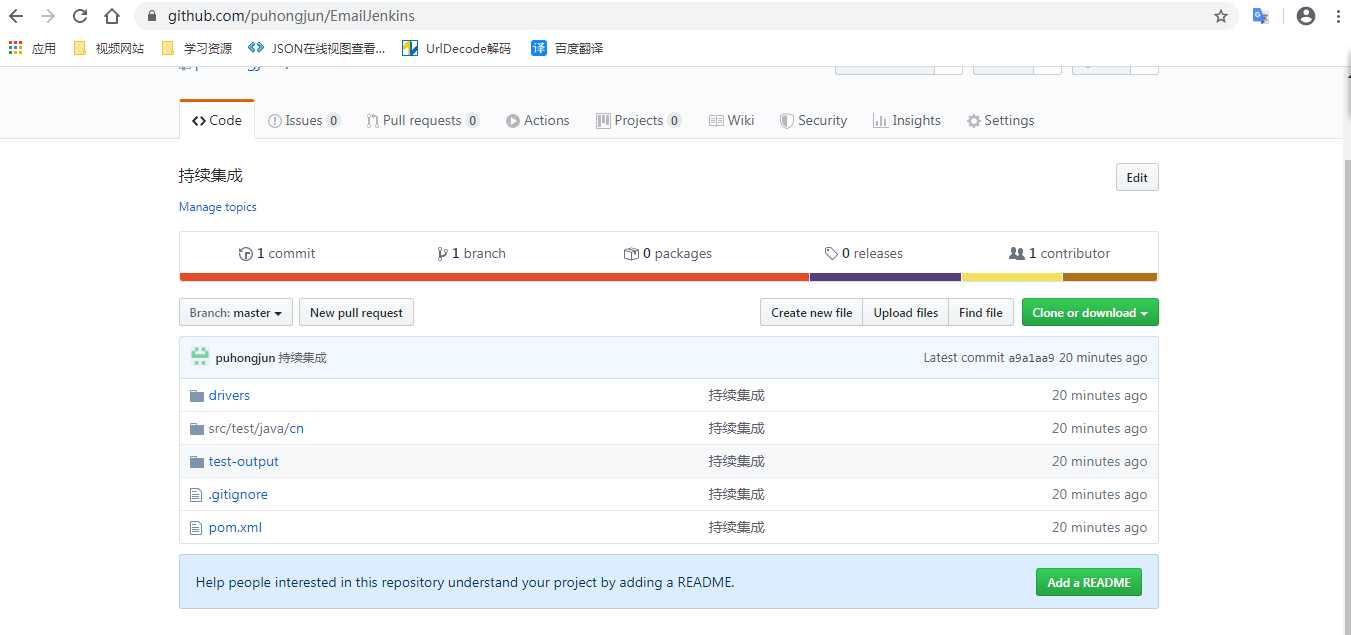
Task: Open the src/test/java/cn folder
Action: [256, 428]
